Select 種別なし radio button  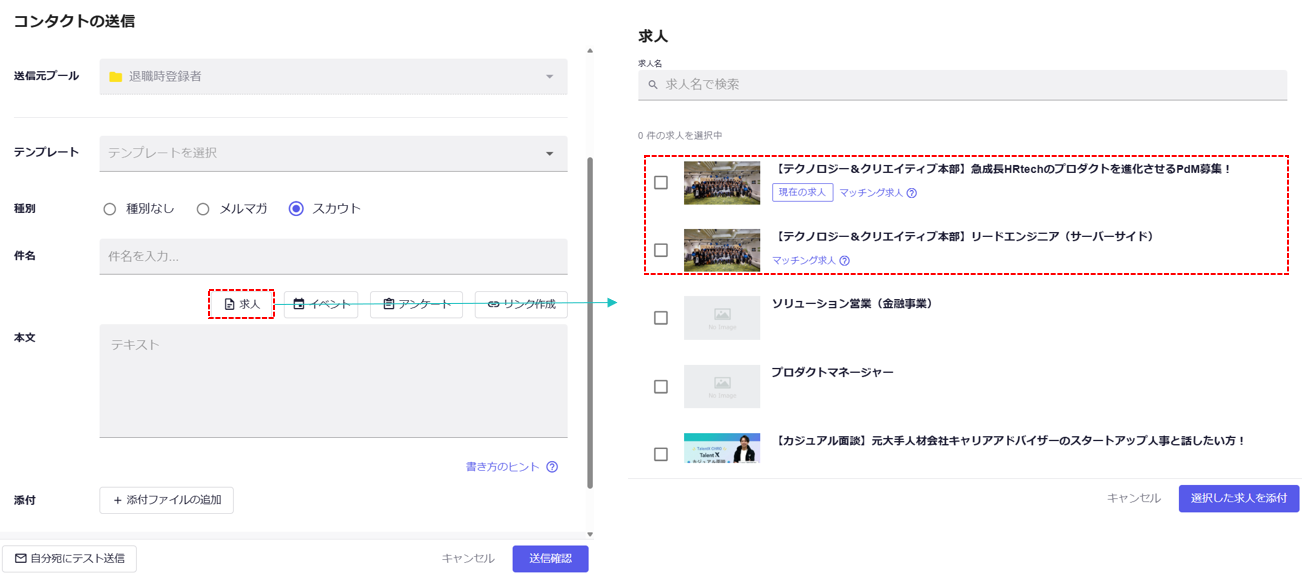point(110,209)
